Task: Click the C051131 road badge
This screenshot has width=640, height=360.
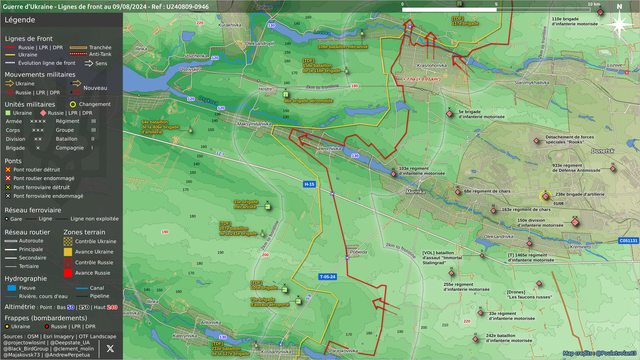Action: 629,241
